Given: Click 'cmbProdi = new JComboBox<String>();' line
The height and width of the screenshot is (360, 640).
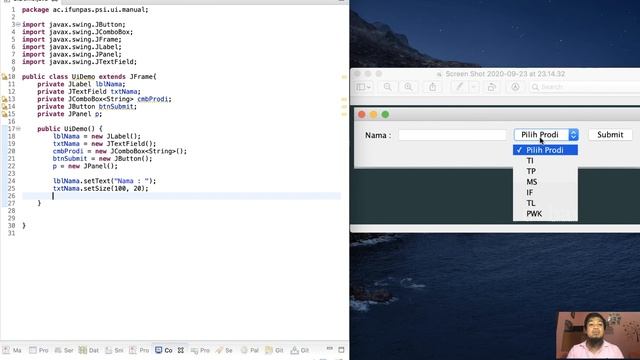Looking at the screenshot, I should 120,151.
